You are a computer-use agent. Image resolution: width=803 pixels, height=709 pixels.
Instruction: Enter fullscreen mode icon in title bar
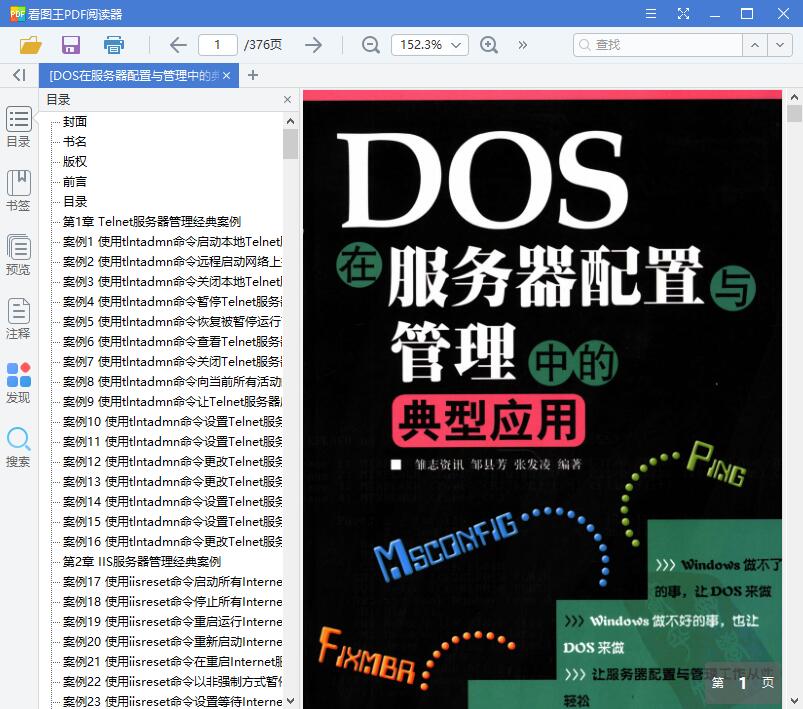pos(683,14)
